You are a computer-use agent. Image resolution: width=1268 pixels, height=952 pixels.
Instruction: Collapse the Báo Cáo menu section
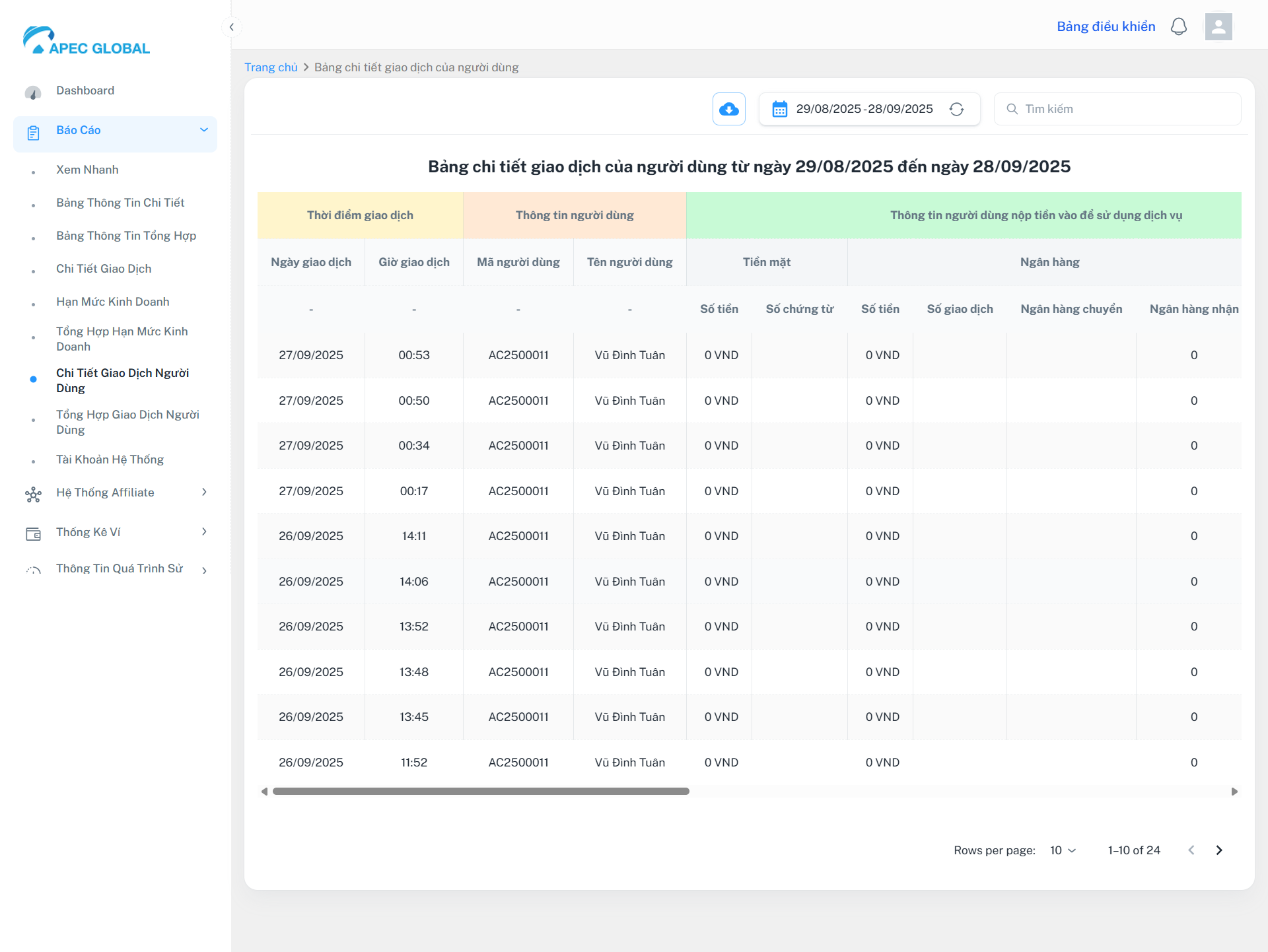pos(203,130)
